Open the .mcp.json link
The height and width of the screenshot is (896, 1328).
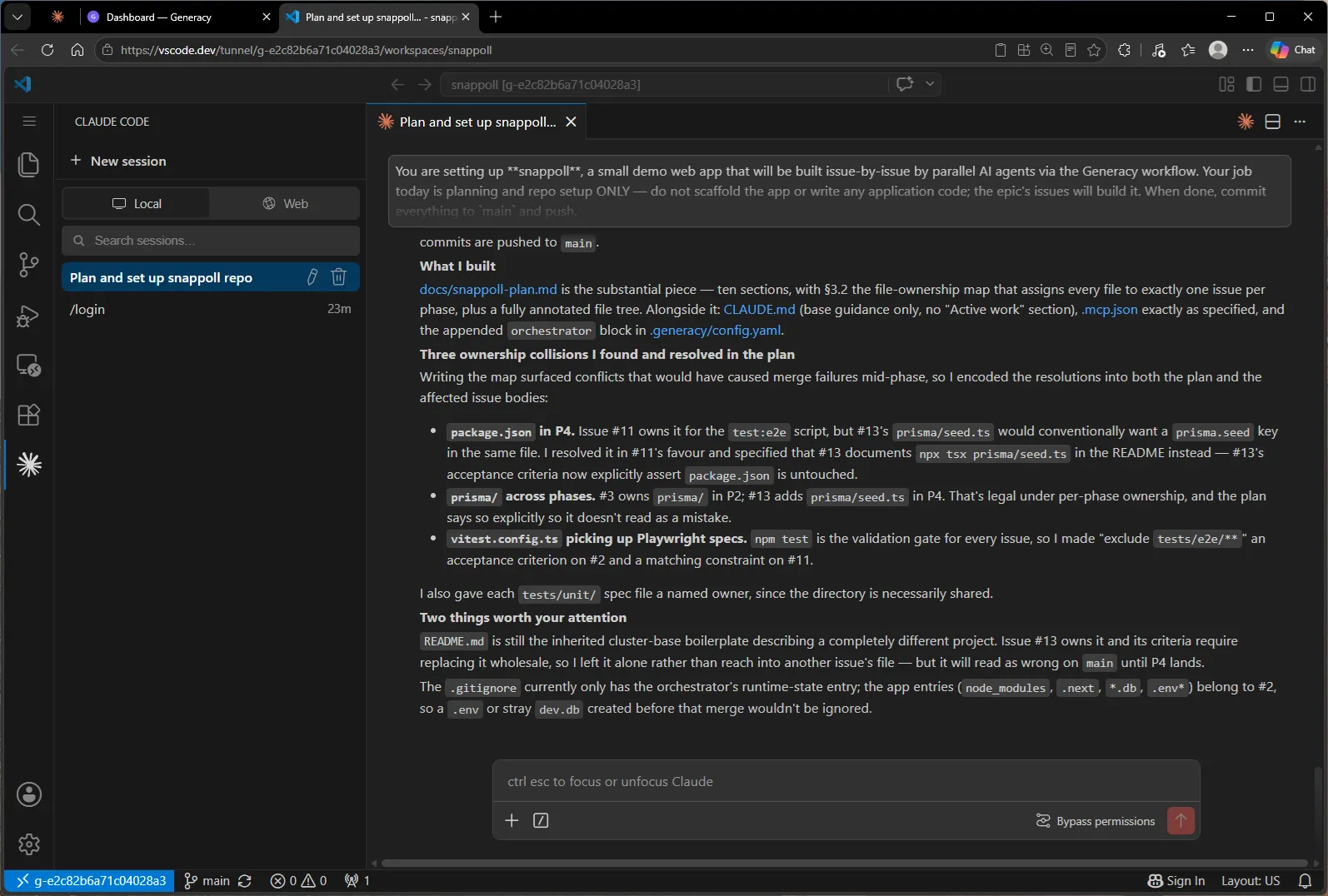pos(1109,309)
